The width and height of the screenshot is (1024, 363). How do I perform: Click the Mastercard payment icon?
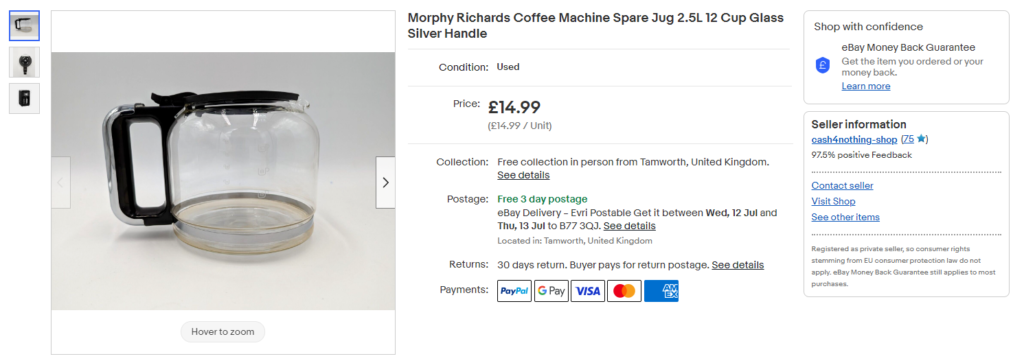[x=624, y=291]
